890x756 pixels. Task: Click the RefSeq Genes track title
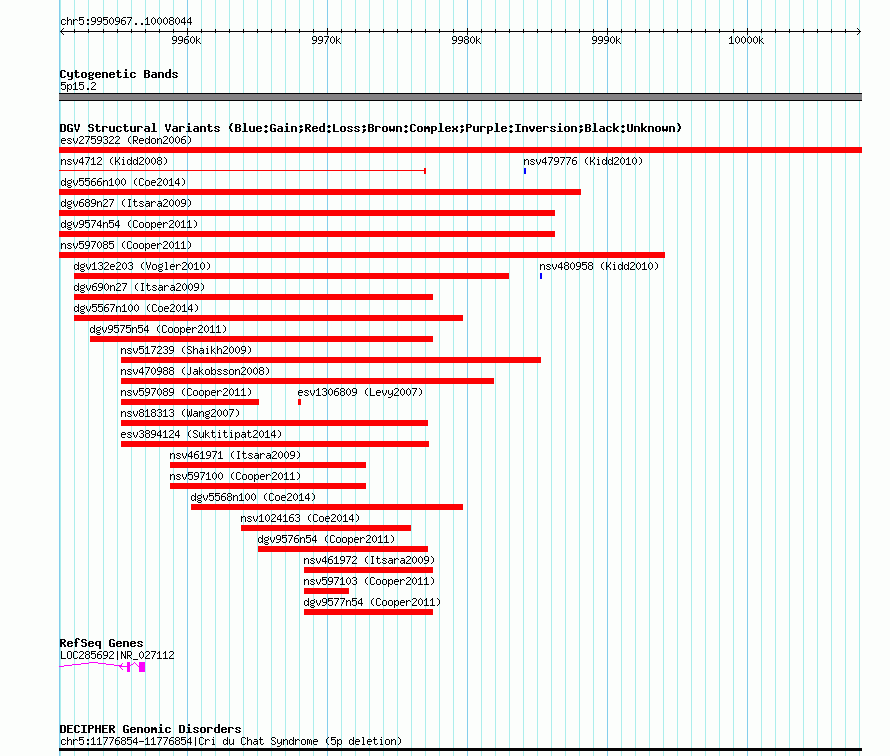(x=101, y=643)
